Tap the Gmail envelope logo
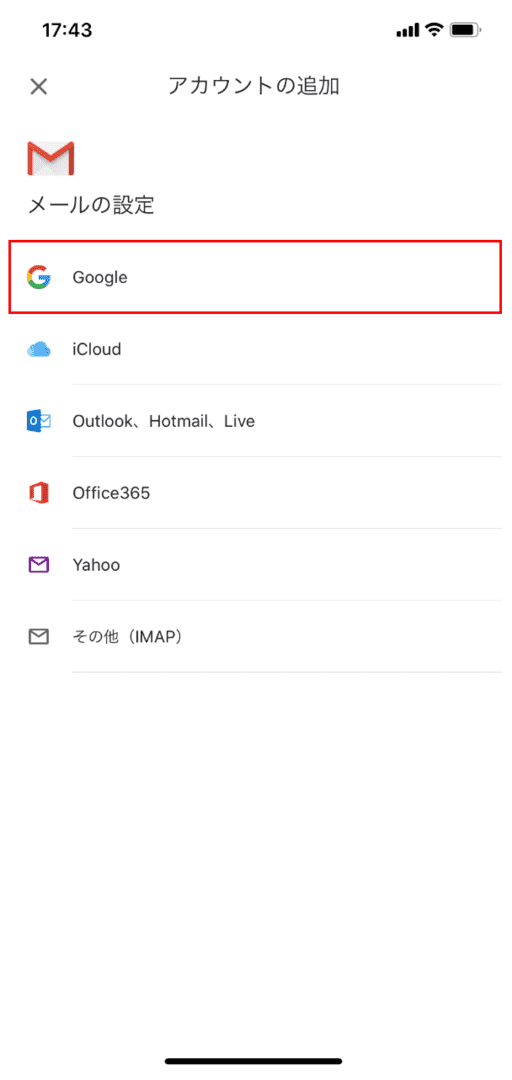This screenshot has height=1080, width=512. [x=50, y=158]
